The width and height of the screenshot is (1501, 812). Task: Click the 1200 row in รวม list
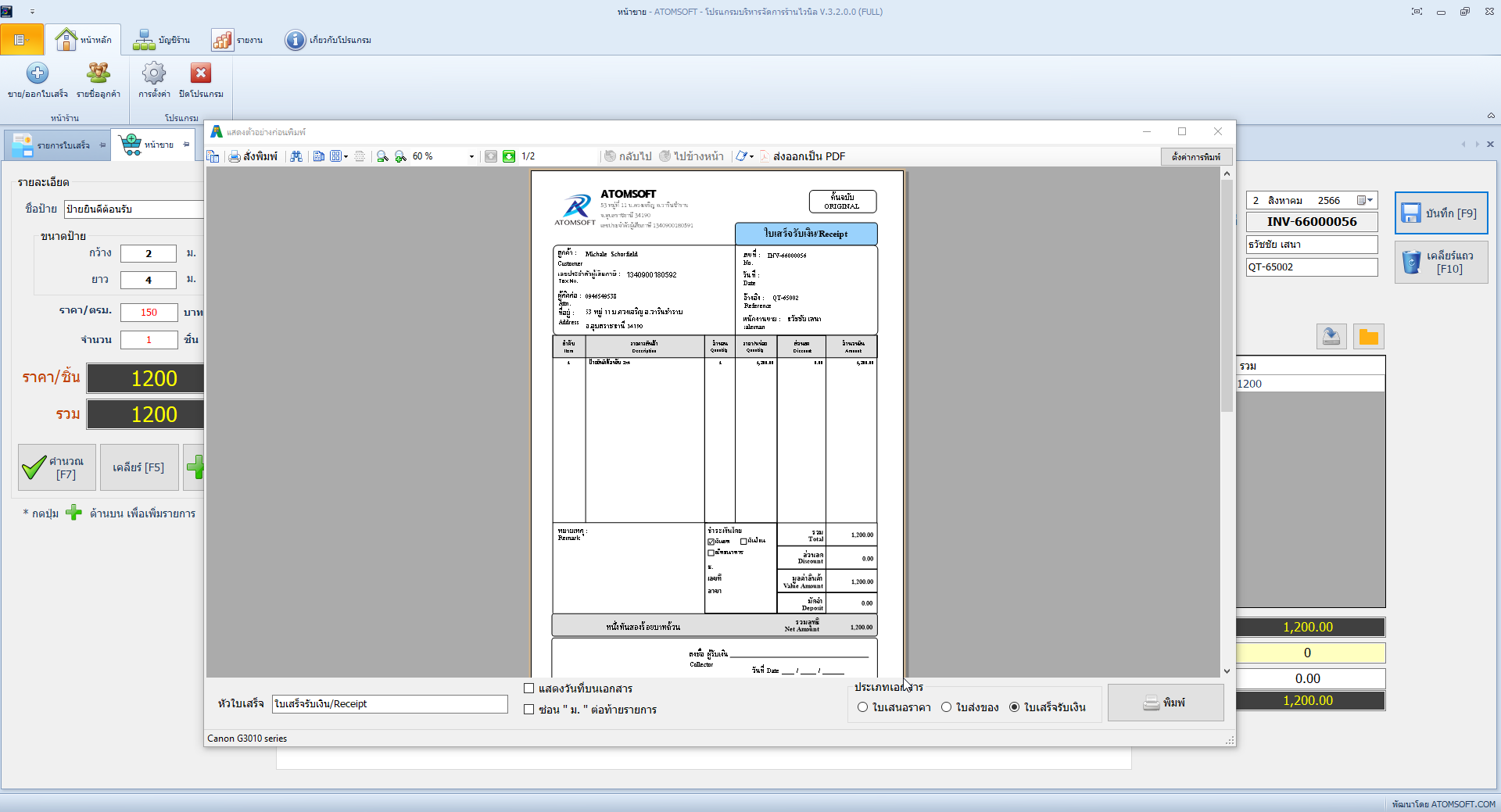point(1310,384)
